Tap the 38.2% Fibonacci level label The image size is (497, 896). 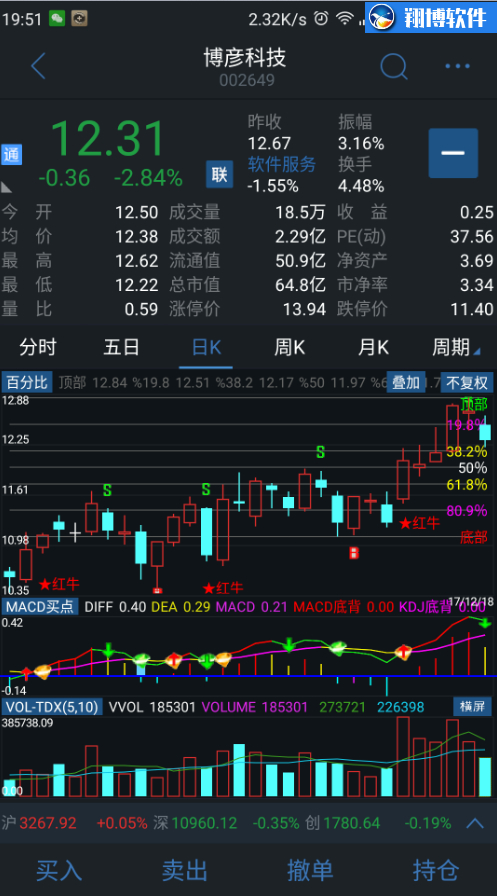click(x=467, y=451)
